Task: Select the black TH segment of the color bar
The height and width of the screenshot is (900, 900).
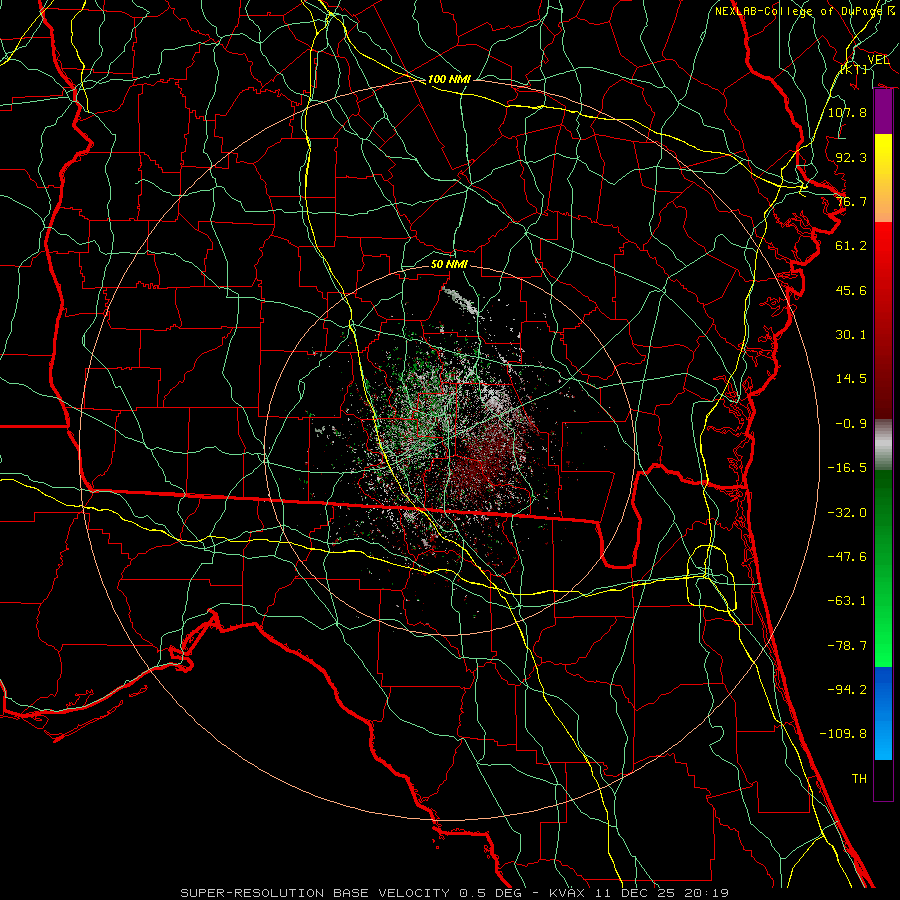Action: [883, 780]
